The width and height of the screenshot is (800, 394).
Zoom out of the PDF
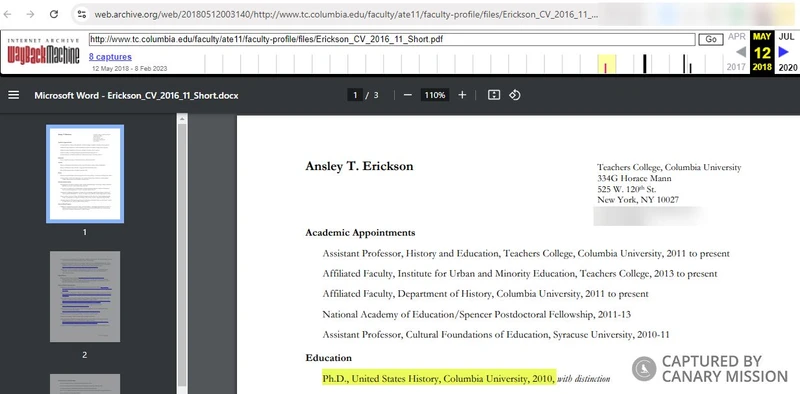pyautogui.click(x=408, y=95)
